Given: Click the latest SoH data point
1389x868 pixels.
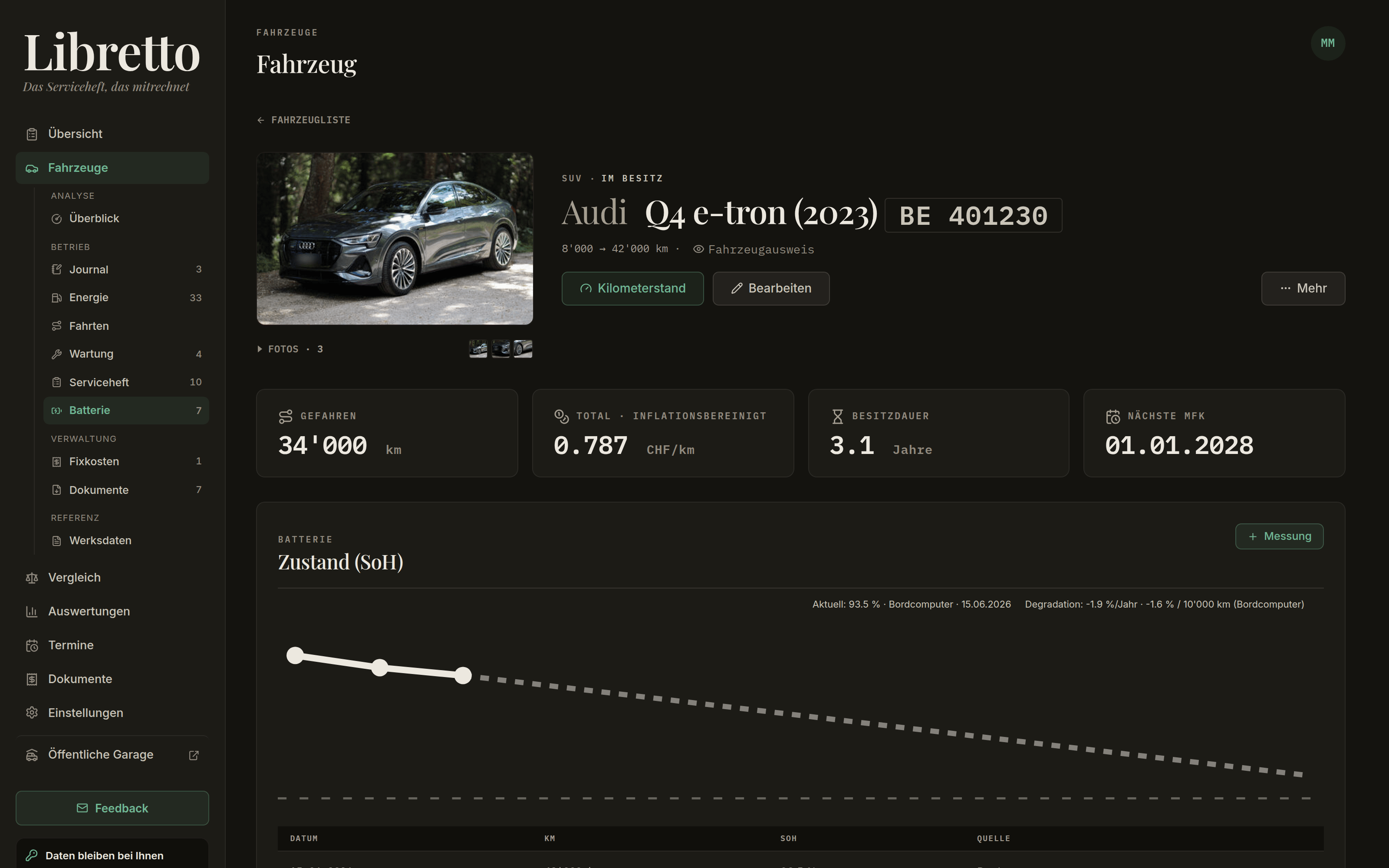Looking at the screenshot, I should [463, 676].
